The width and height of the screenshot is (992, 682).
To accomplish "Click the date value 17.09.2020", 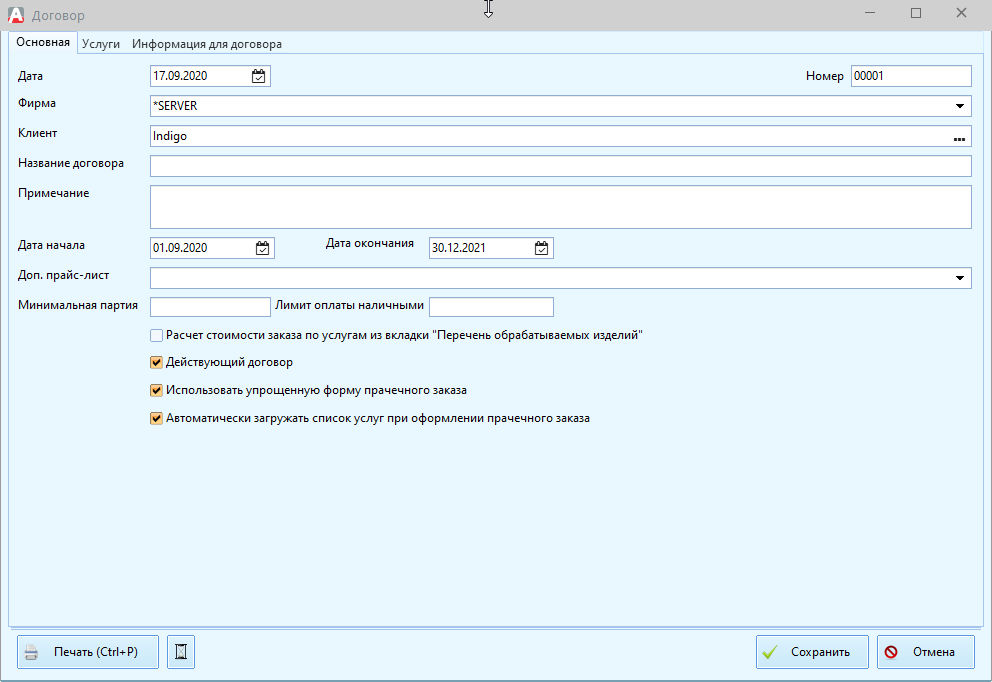I will pyautogui.click(x=180, y=76).
